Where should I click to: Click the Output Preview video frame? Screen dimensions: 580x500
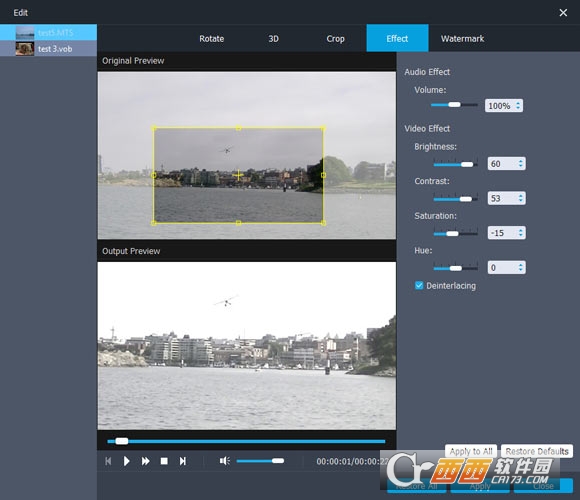pyautogui.click(x=247, y=346)
